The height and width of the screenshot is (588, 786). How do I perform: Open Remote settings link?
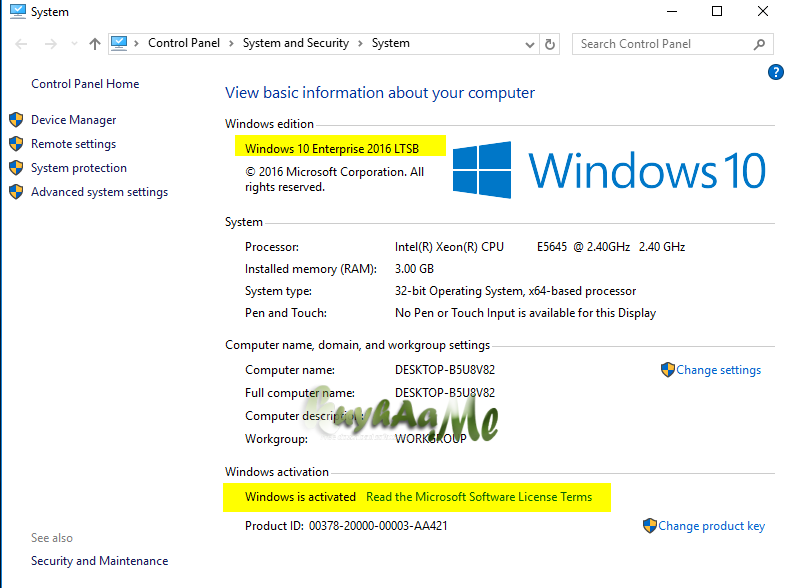point(74,144)
